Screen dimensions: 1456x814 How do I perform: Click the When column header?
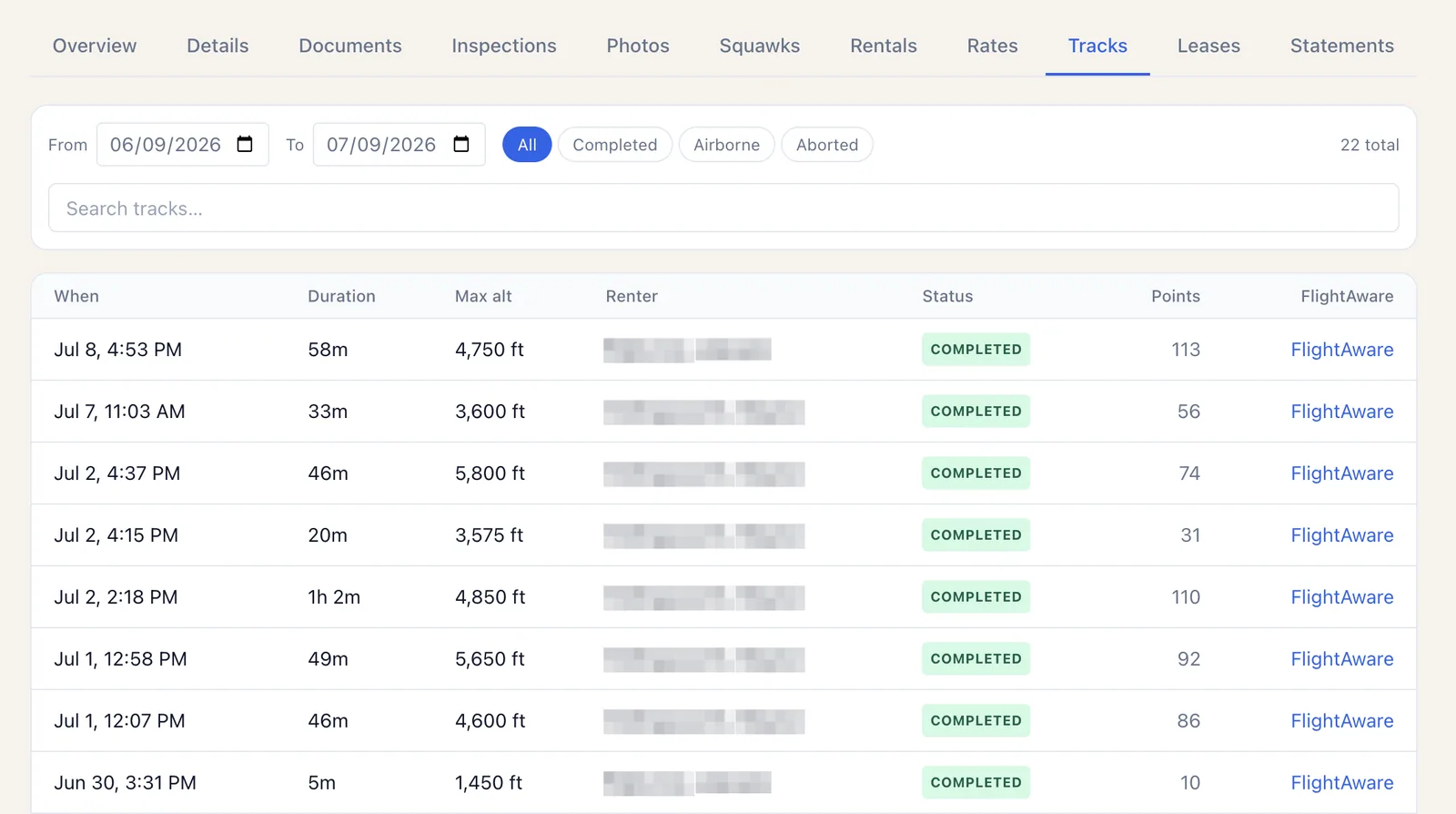76,296
